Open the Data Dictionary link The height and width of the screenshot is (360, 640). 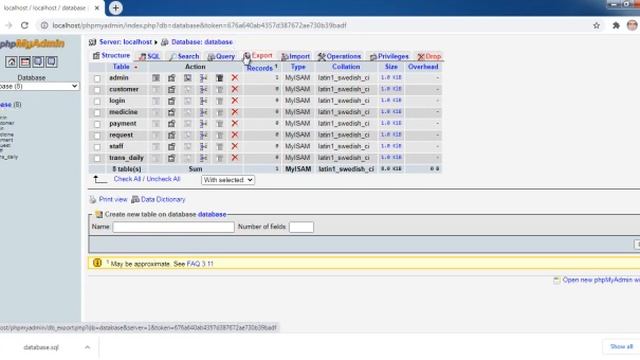point(163,199)
